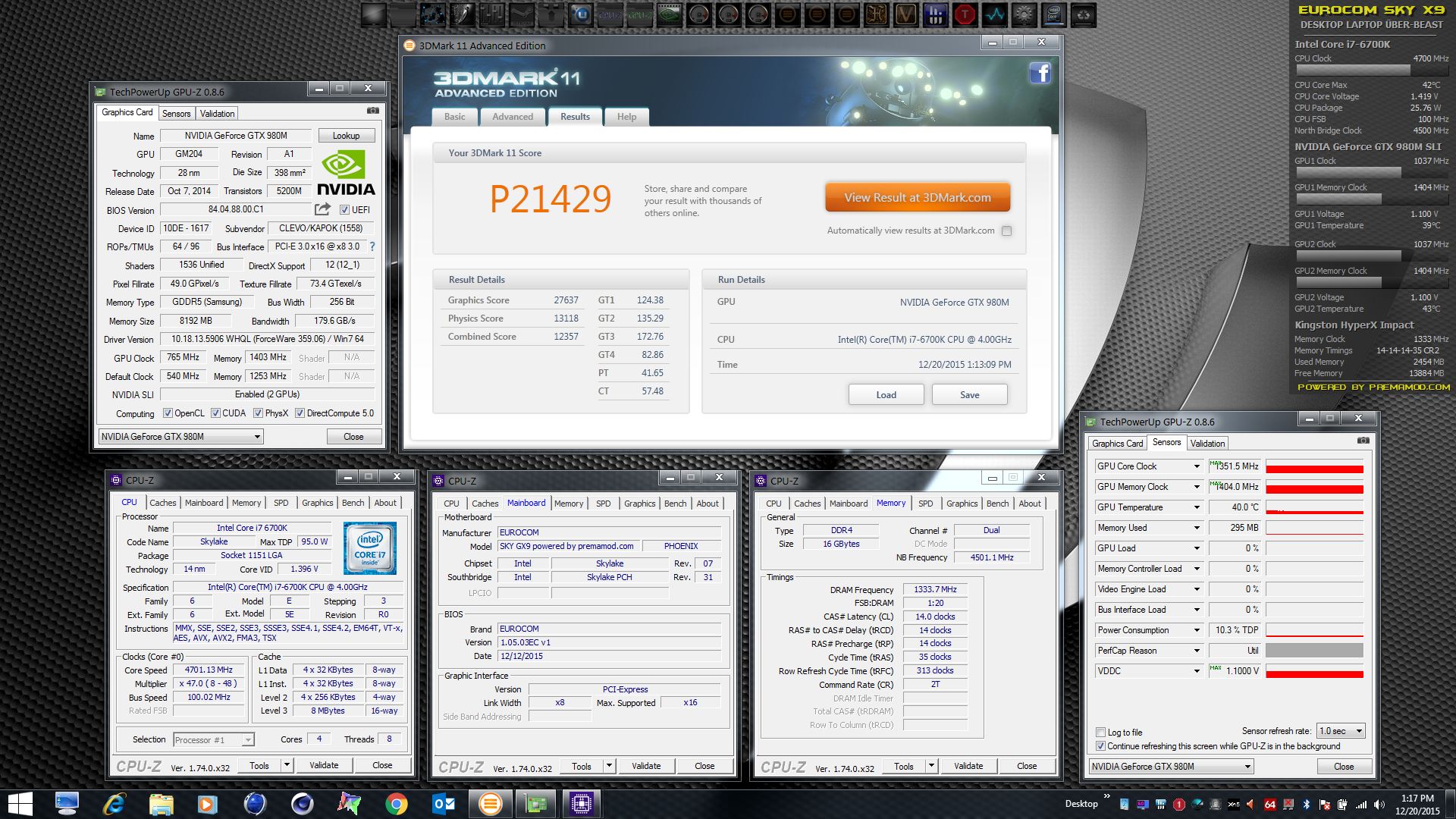1456x819 pixels.
Task: Click the 84.04.88.00.C1 BIOS Version field
Action: click(236, 209)
